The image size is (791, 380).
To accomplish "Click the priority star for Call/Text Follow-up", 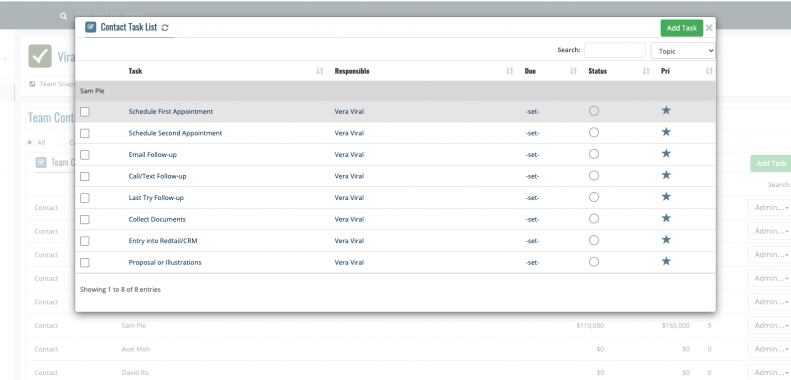I will point(666,175).
